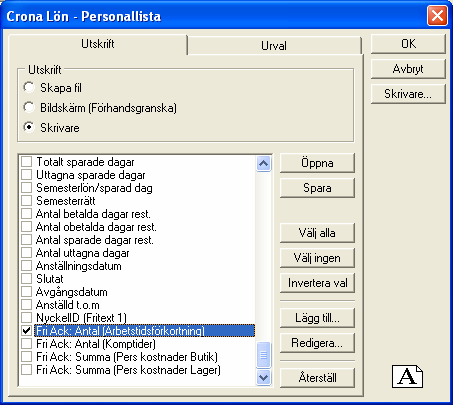Click the Öppna button

[x=317, y=163]
